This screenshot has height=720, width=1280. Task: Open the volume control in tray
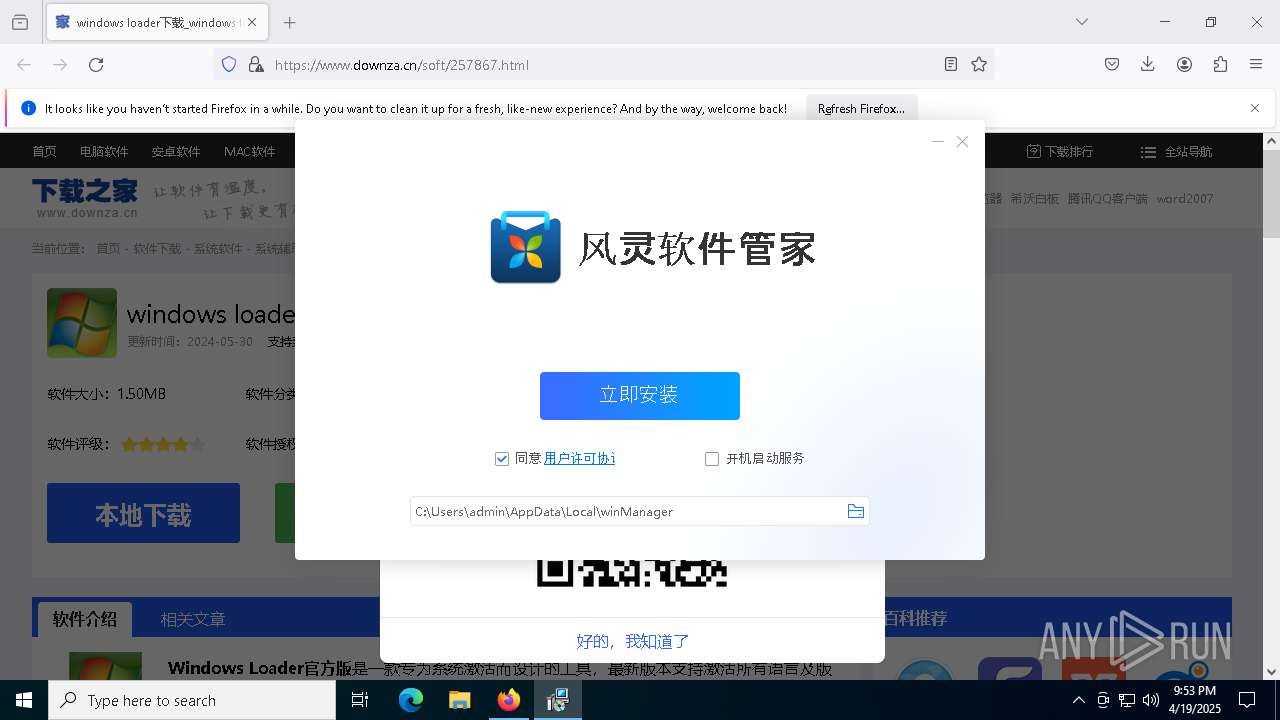pos(1151,700)
